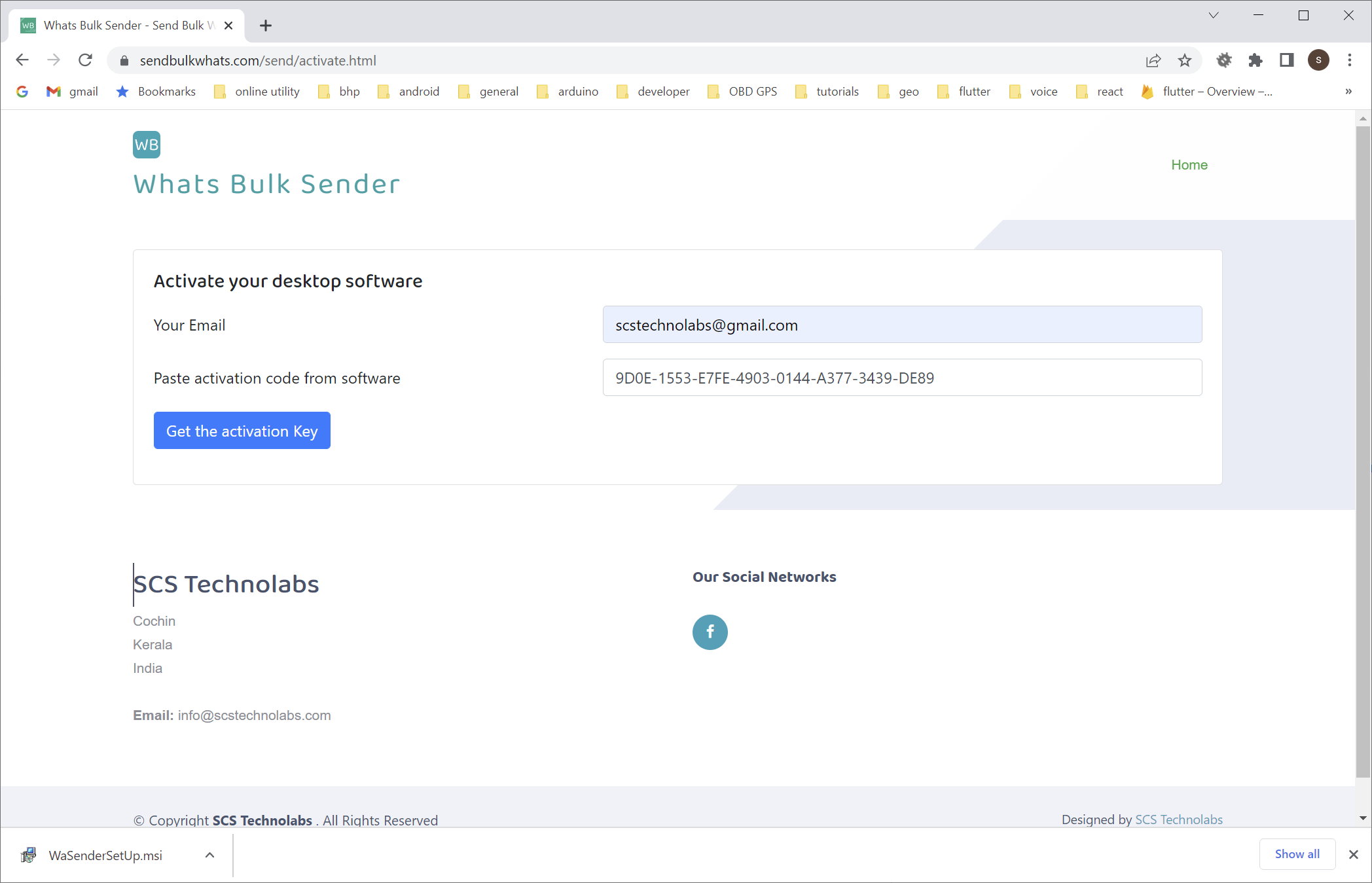Click the activation code input field
The image size is (1372, 883).
tap(901, 378)
